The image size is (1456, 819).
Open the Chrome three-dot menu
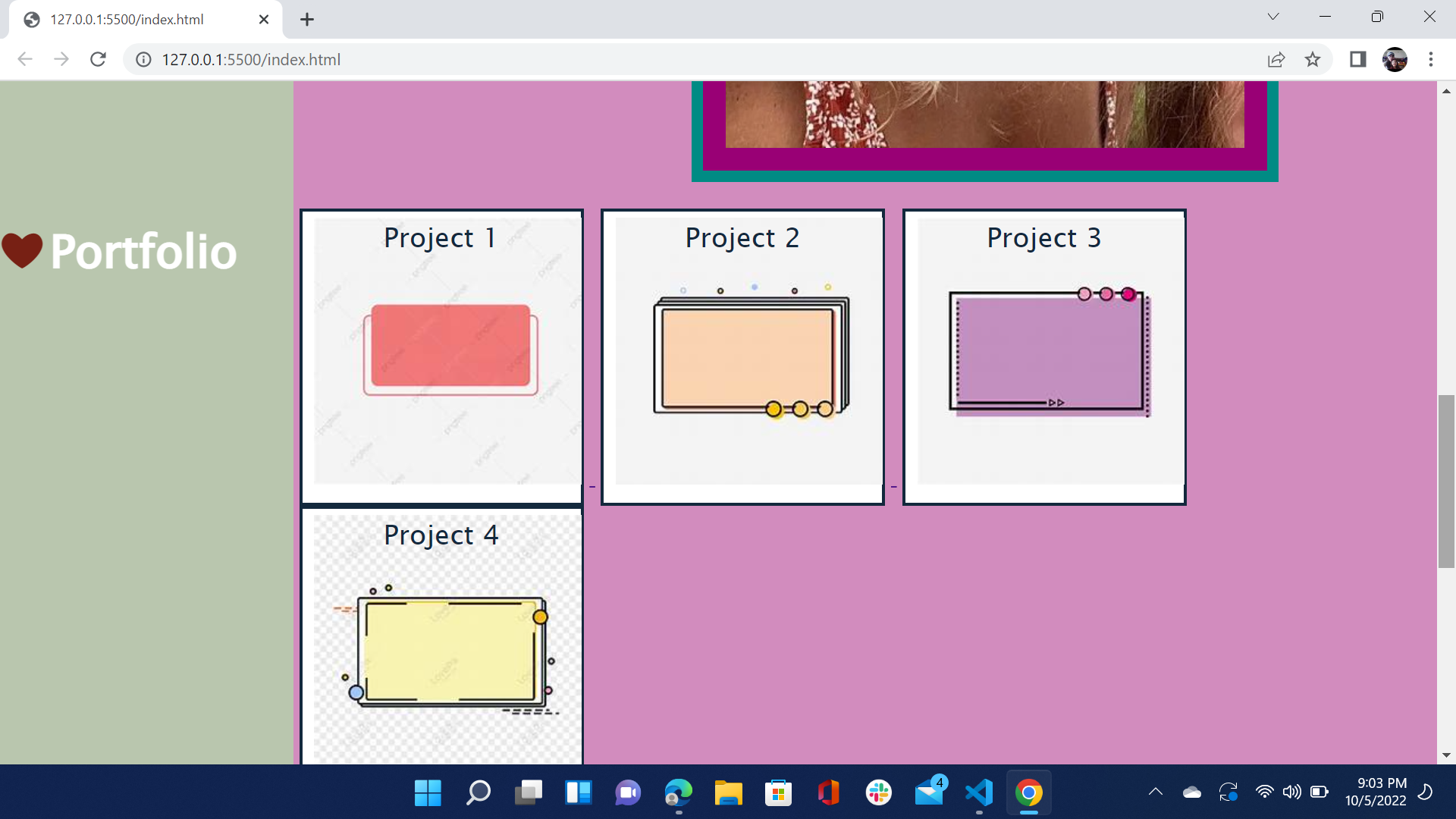point(1431,59)
